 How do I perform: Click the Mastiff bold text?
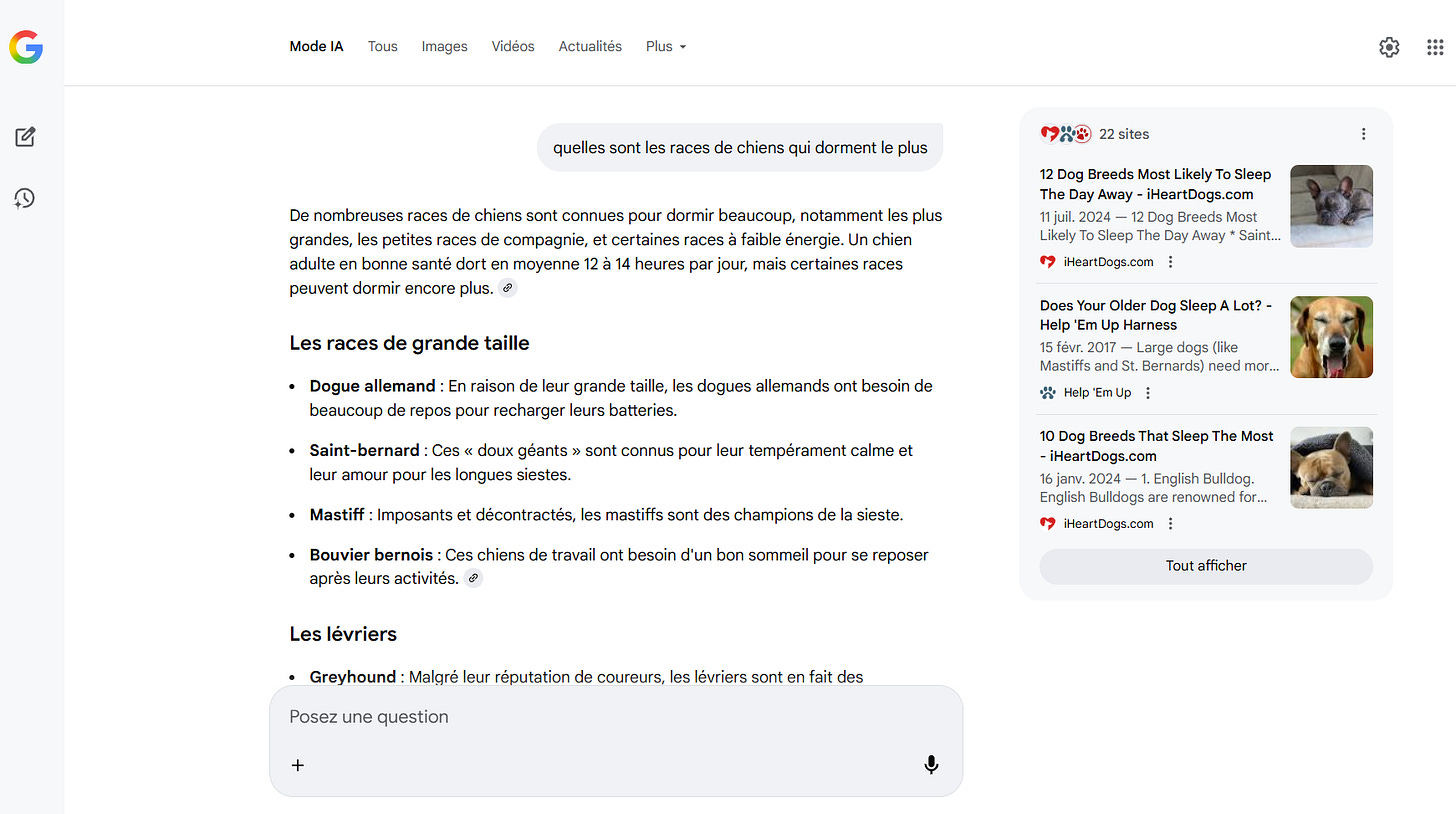point(337,516)
